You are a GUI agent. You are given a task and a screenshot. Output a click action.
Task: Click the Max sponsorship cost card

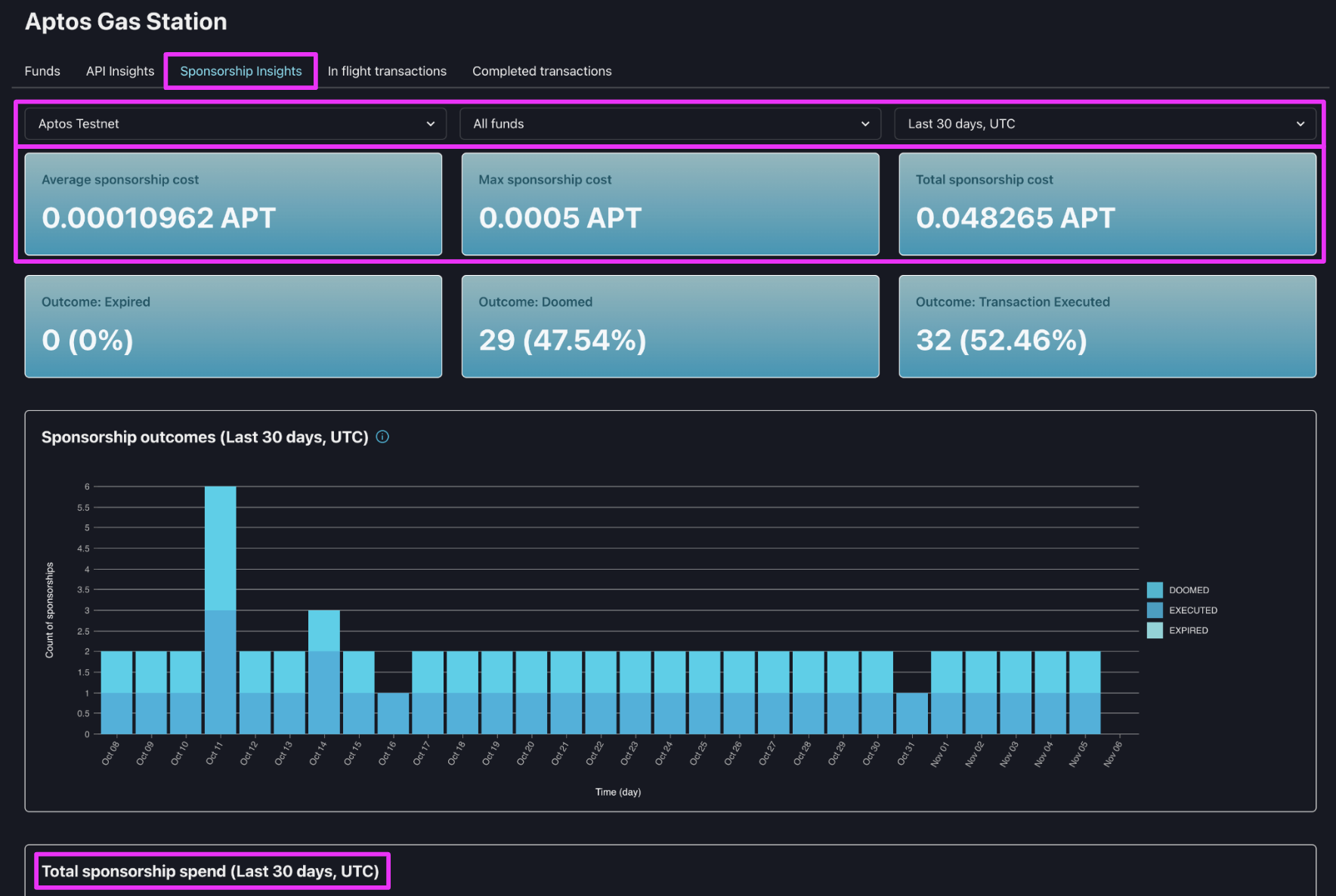tap(670, 204)
